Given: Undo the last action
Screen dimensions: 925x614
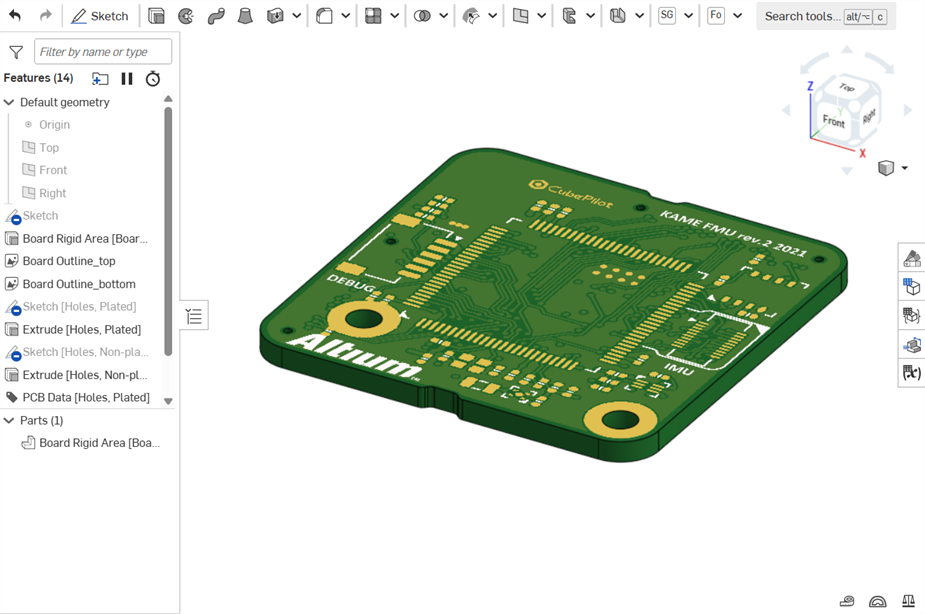Looking at the screenshot, I should (x=15, y=16).
